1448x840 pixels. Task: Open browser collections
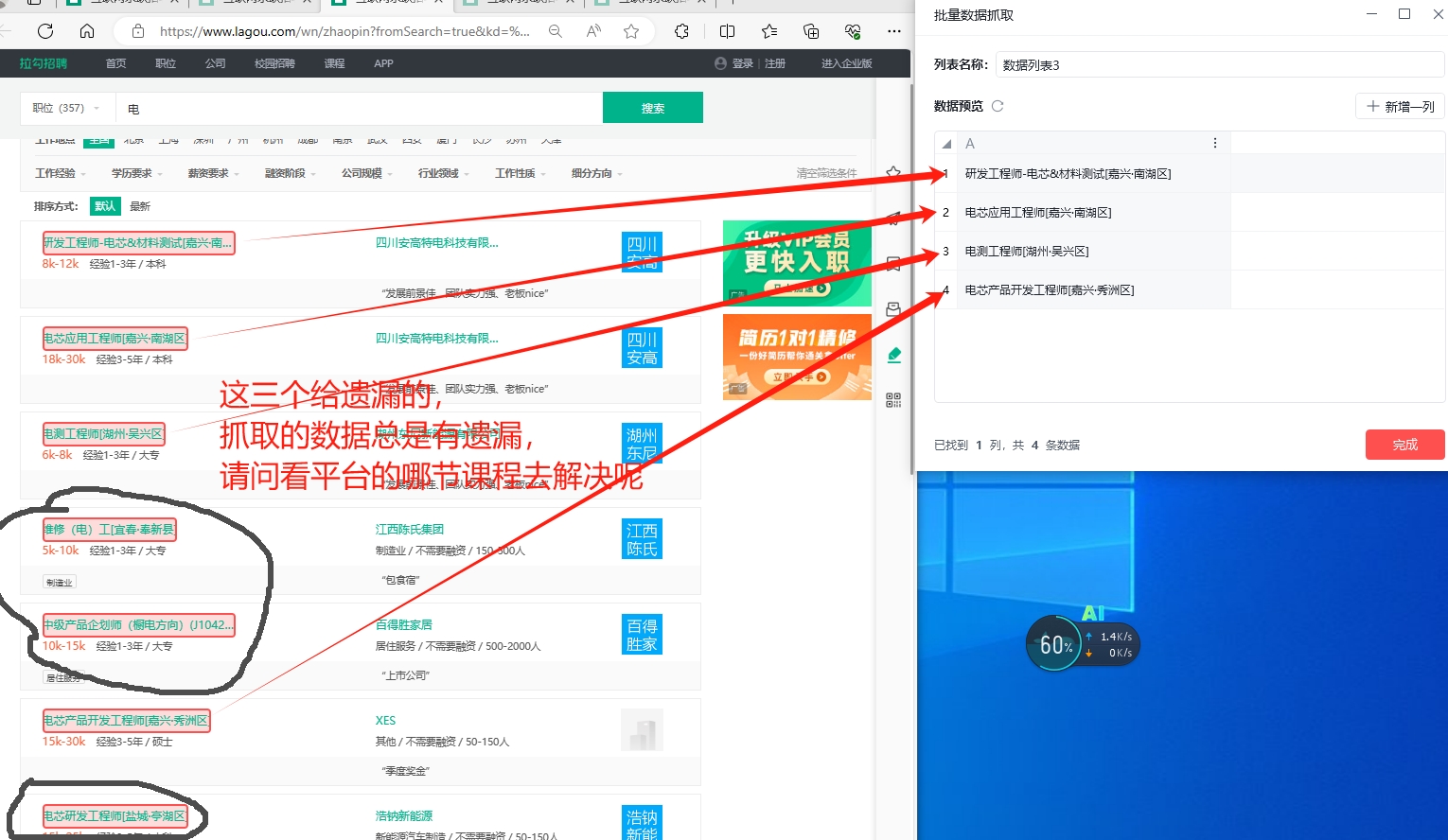[811, 31]
